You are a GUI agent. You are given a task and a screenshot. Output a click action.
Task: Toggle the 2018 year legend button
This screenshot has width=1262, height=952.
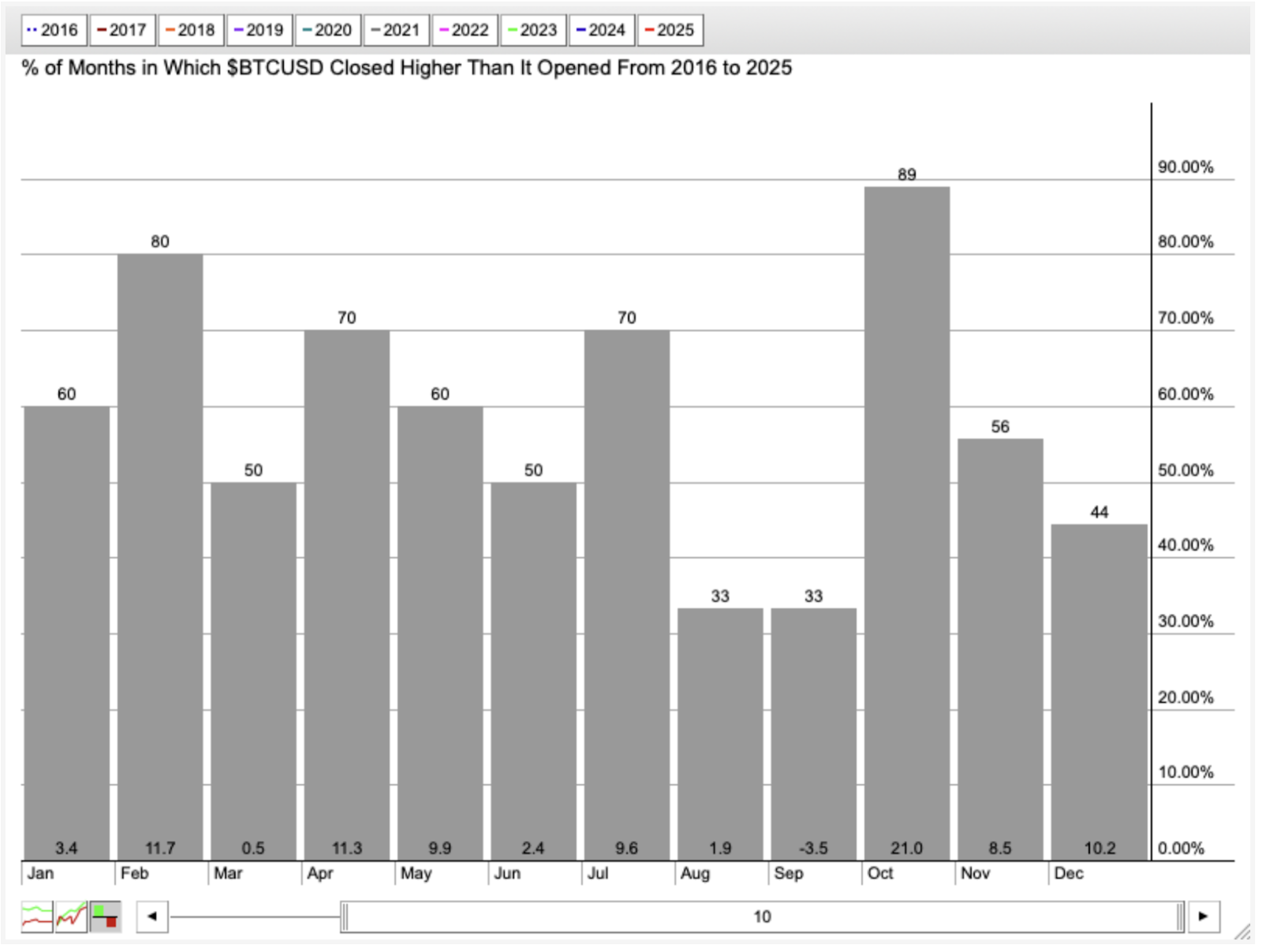pyautogui.click(x=191, y=30)
